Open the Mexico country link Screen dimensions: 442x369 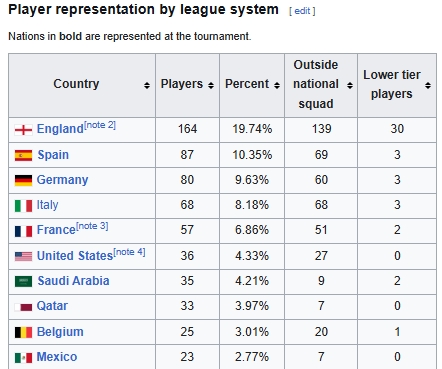57,357
